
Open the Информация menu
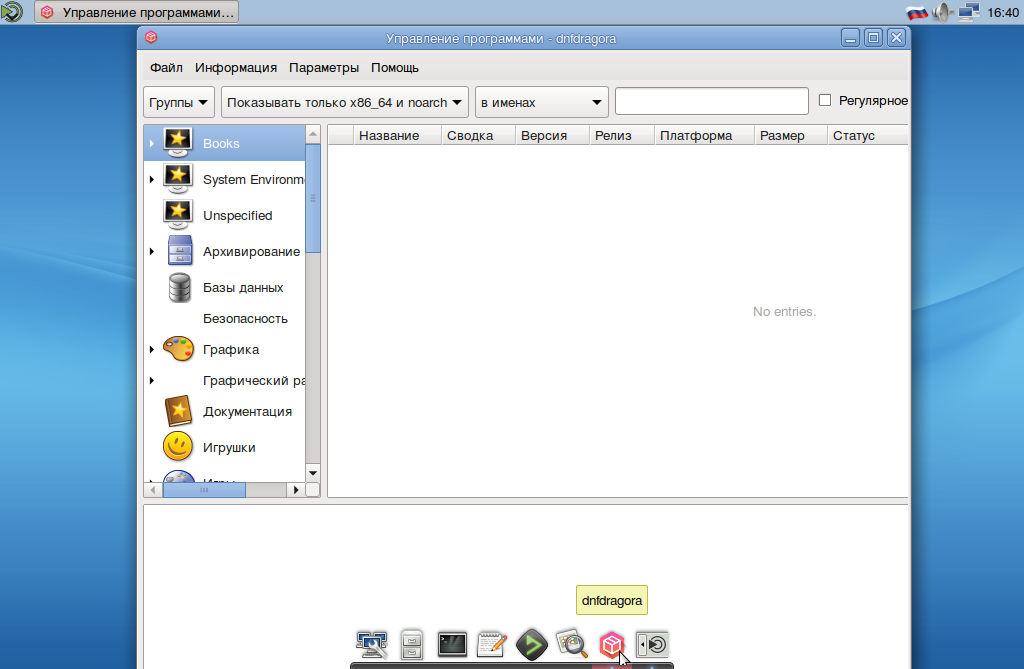coord(236,68)
